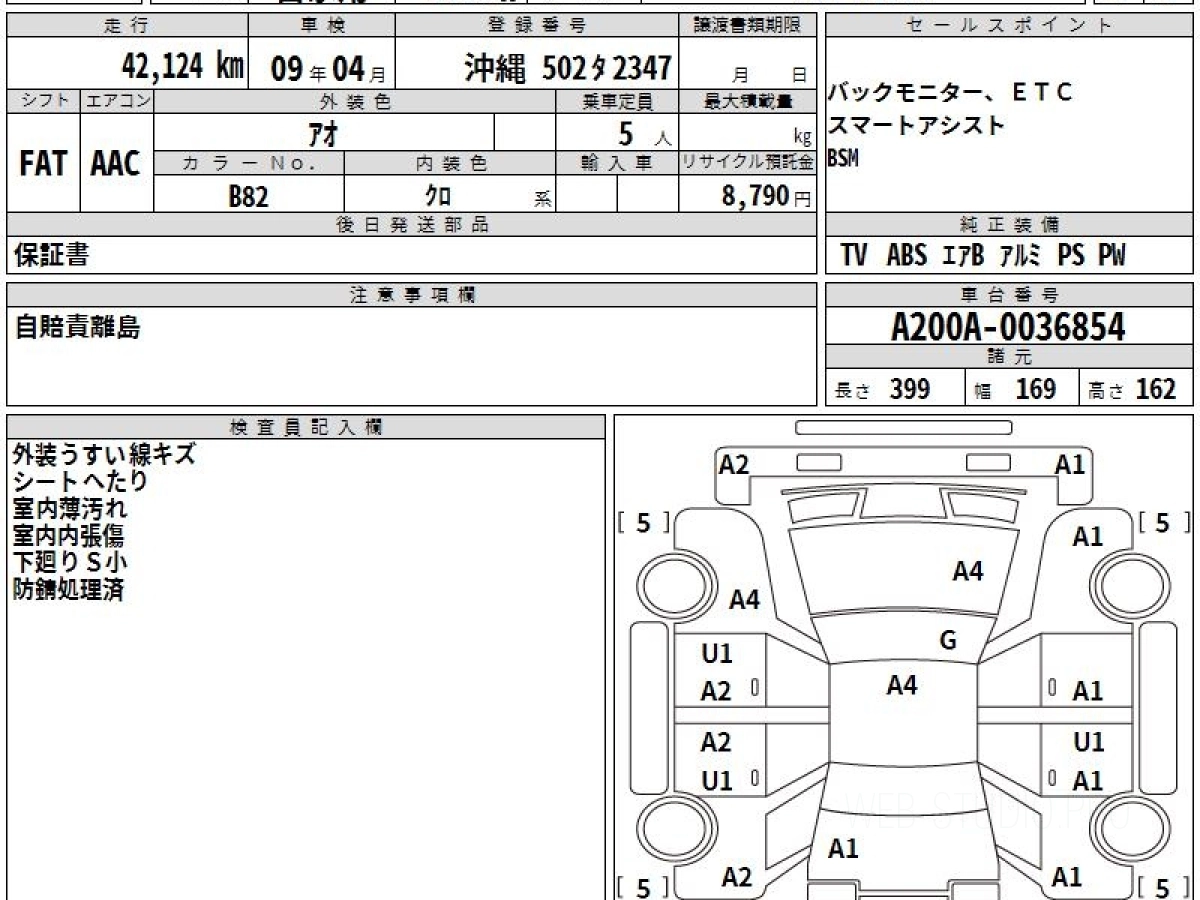
Task: Click the 走行 column header
Action: [x=127, y=26]
